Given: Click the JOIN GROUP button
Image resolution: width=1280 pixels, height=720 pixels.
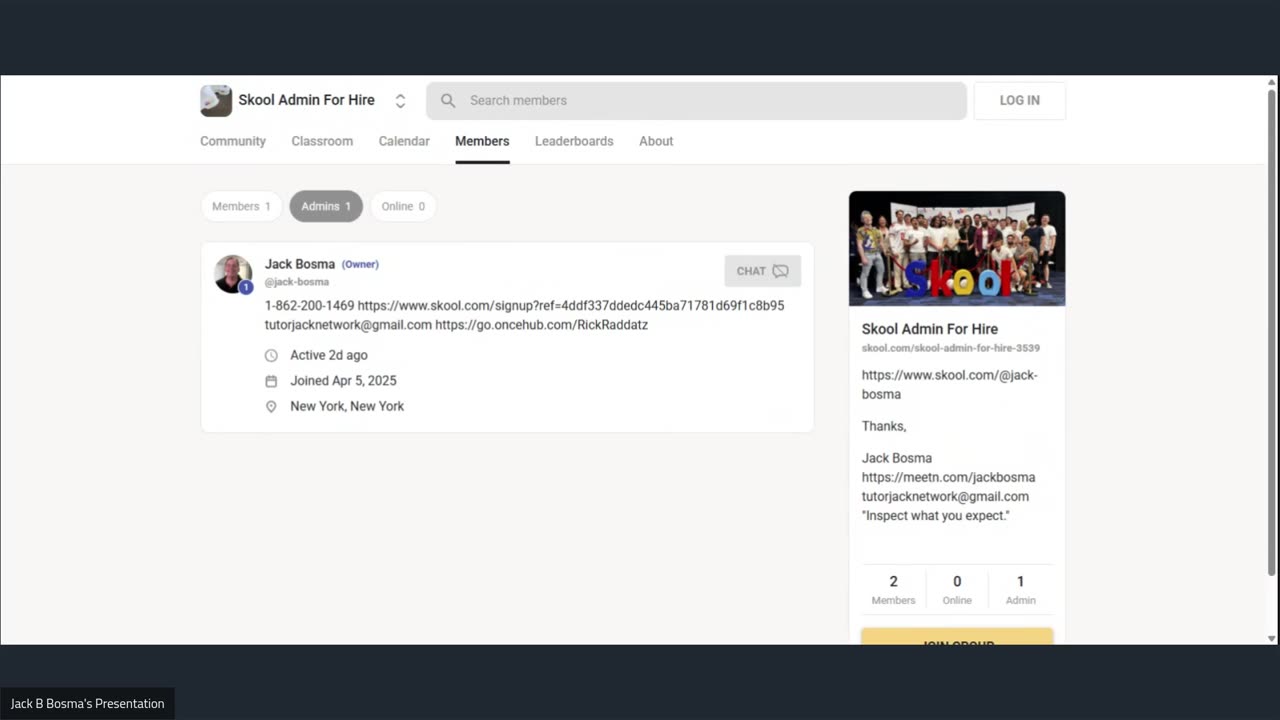Looking at the screenshot, I should click(957, 637).
